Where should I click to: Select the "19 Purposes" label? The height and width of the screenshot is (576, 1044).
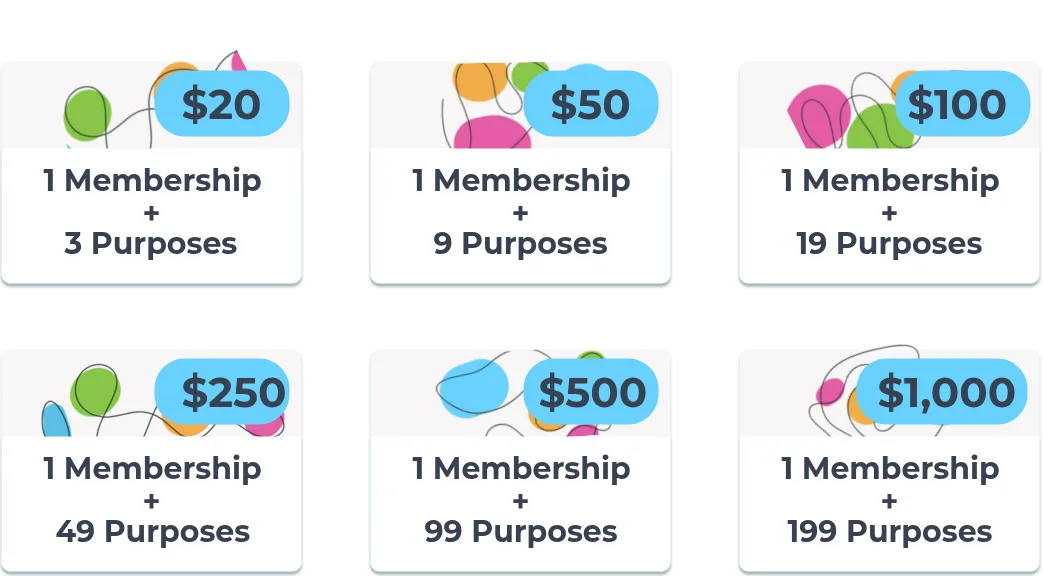click(889, 243)
